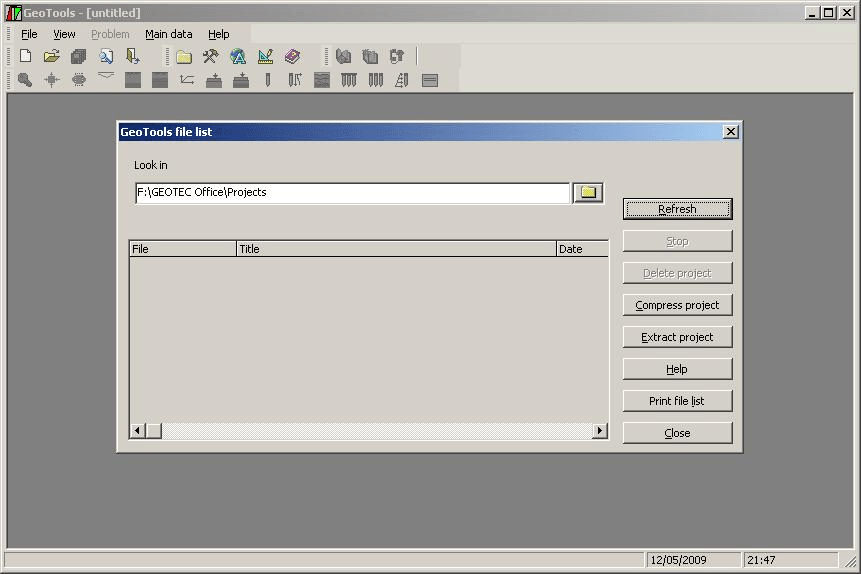Viewport: 861px width, 574px height.
Task: Click the dialog Help button
Action: [677, 369]
